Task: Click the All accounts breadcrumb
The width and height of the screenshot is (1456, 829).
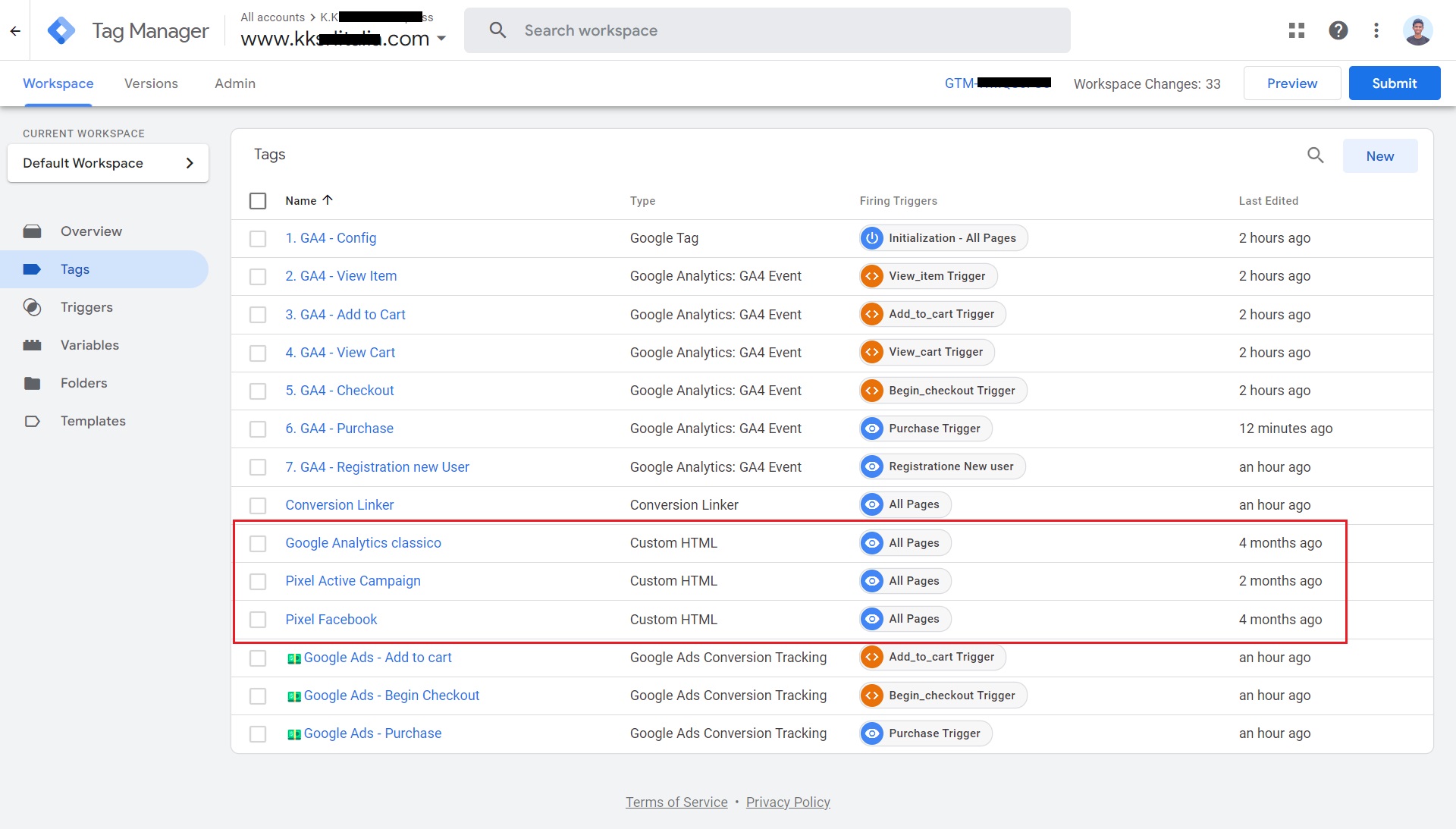Action: point(272,17)
